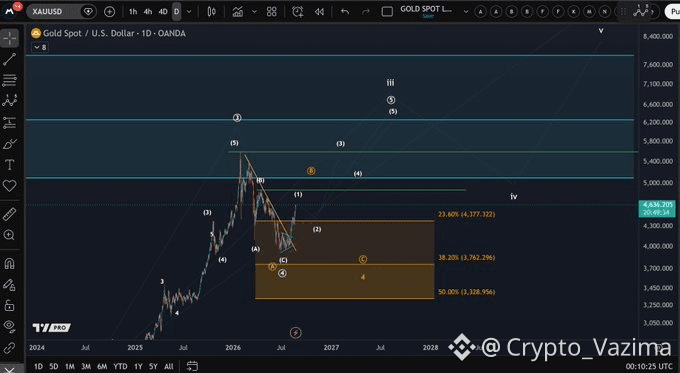Select the 5D date range

(54, 366)
